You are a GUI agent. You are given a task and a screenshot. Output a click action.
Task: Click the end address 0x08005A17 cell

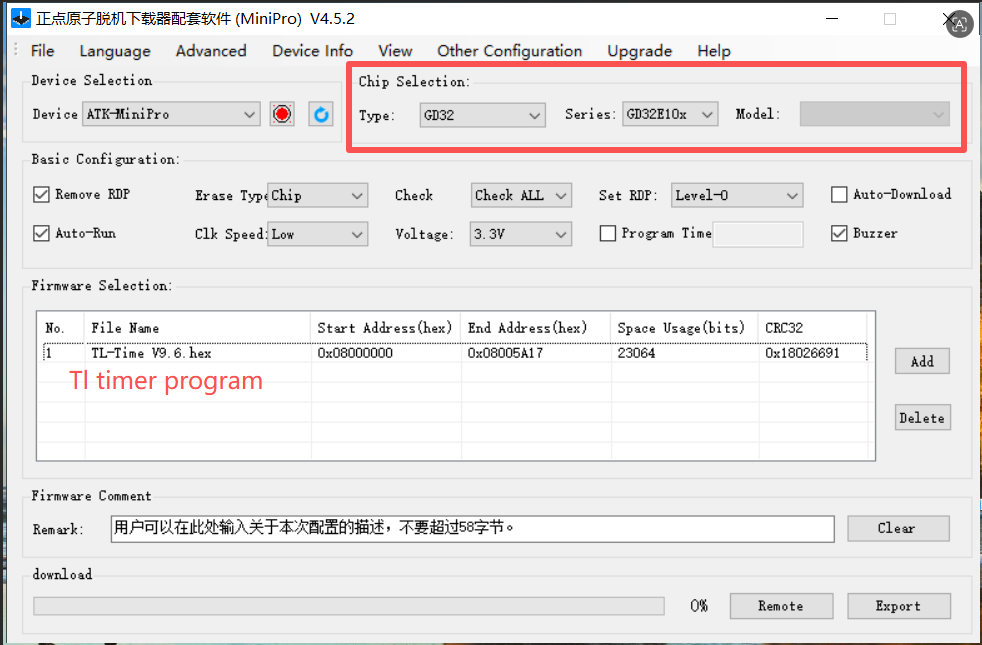coord(505,353)
